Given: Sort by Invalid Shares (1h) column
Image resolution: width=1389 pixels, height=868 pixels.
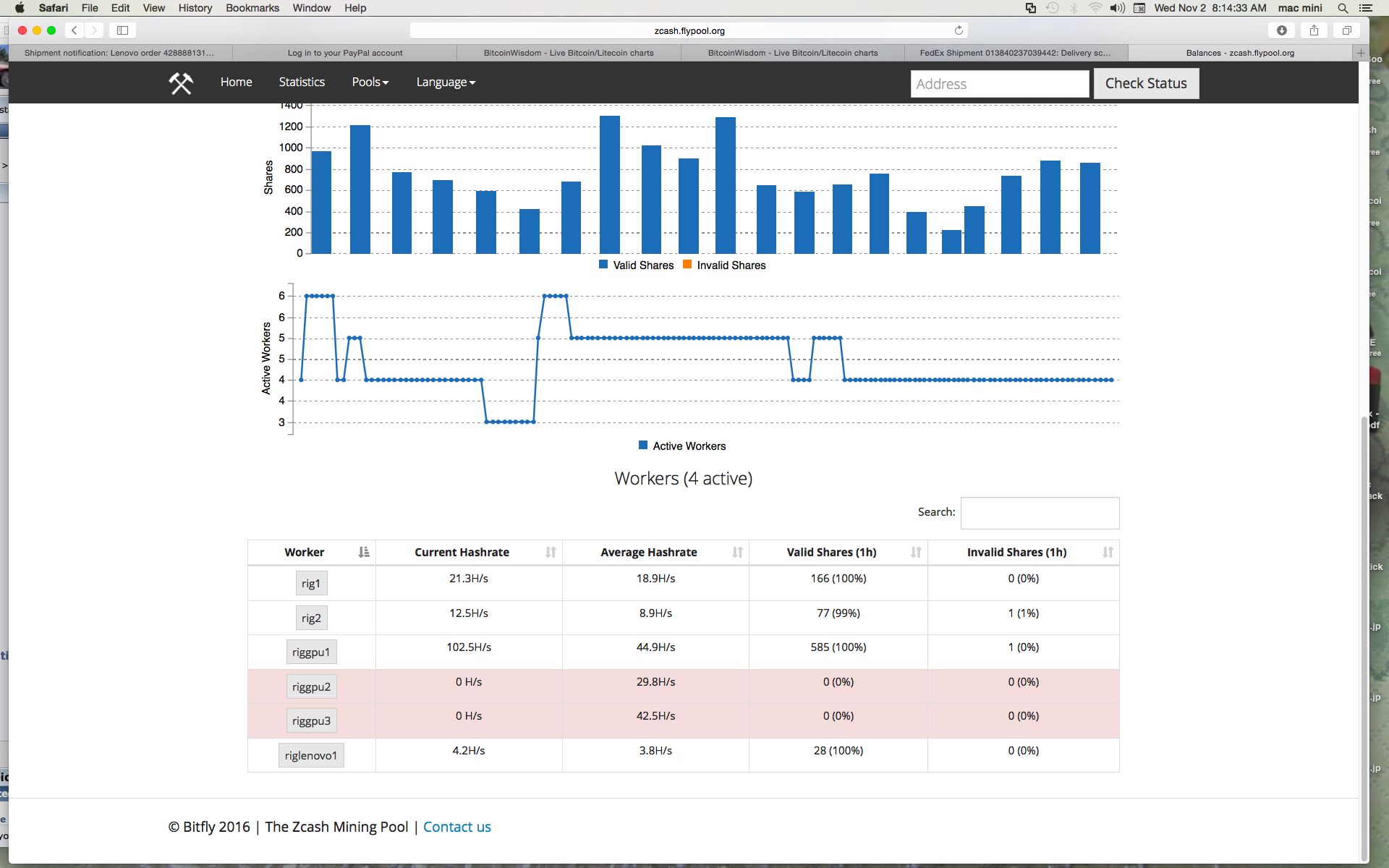Looking at the screenshot, I should point(1024,552).
